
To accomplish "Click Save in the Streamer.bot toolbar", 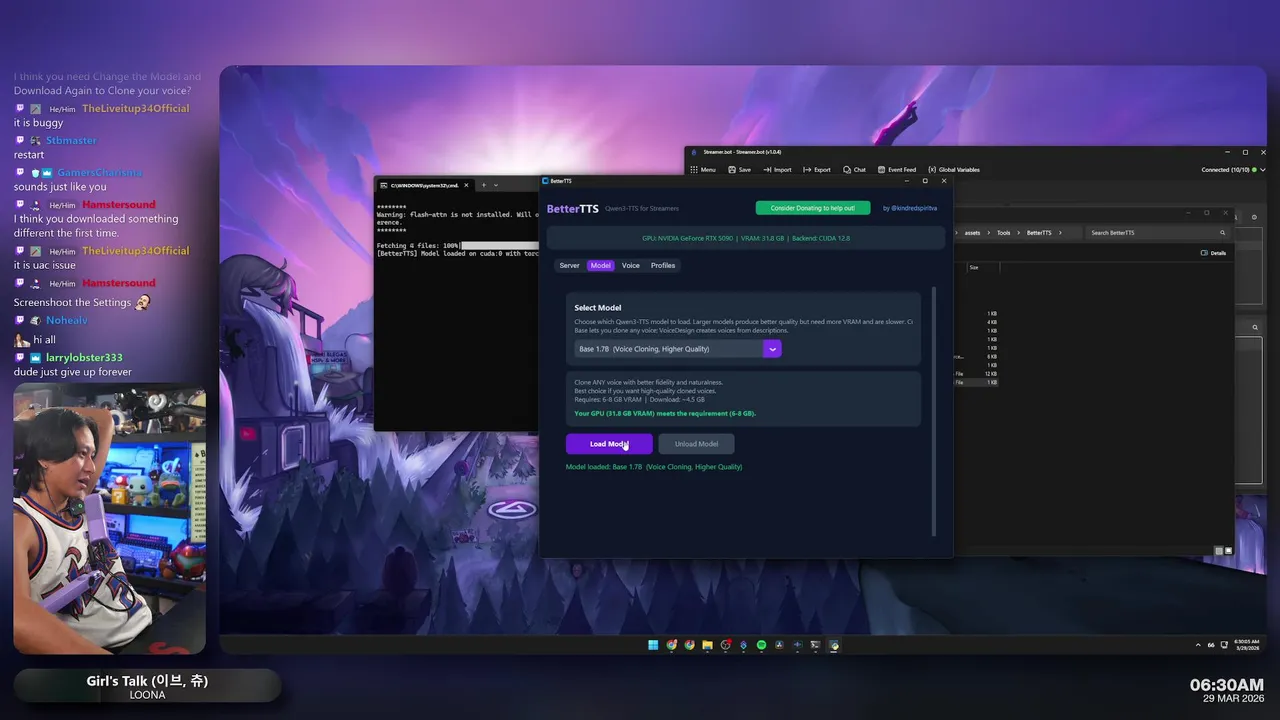I will 740,170.
